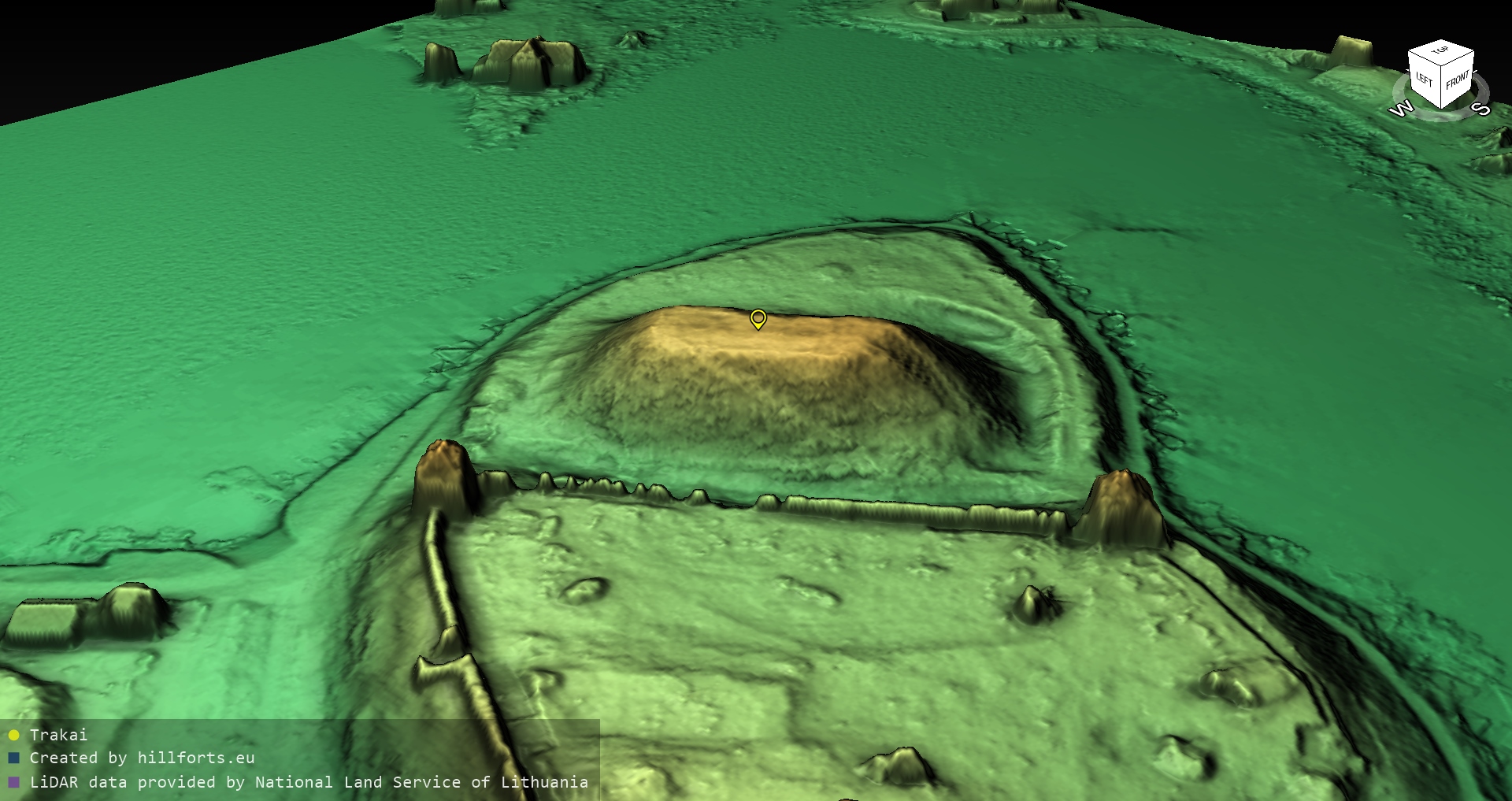Click the yellow dot beside Trakai legend
The width and height of the screenshot is (1512, 801).
[13, 736]
